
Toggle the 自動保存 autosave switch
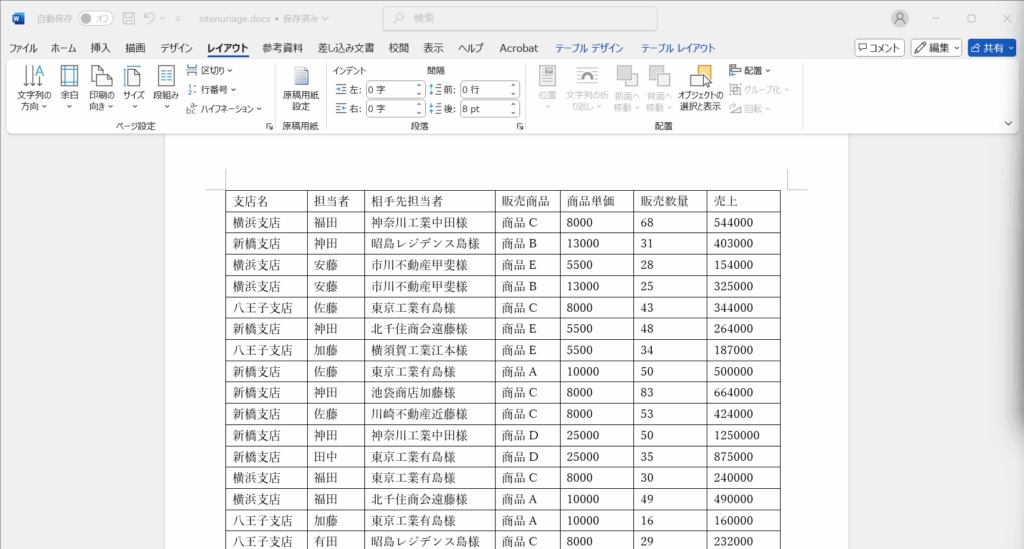(x=96, y=18)
